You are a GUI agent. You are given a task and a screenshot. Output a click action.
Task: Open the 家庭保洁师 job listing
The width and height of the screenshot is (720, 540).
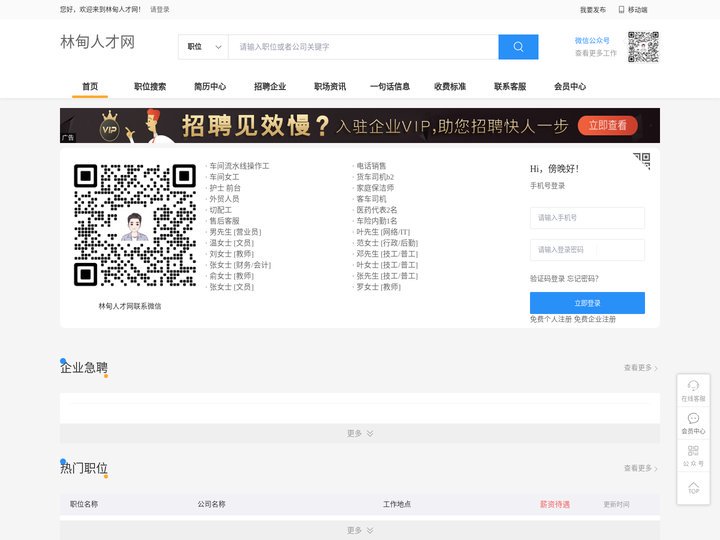[x=375, y=188]
